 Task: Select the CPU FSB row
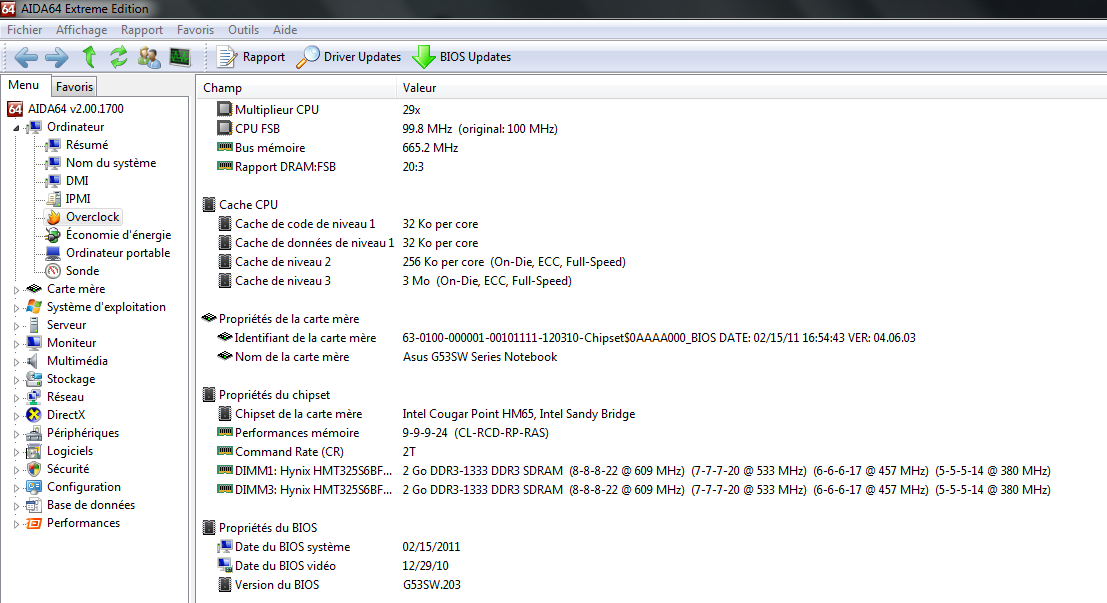pos(260,129)
